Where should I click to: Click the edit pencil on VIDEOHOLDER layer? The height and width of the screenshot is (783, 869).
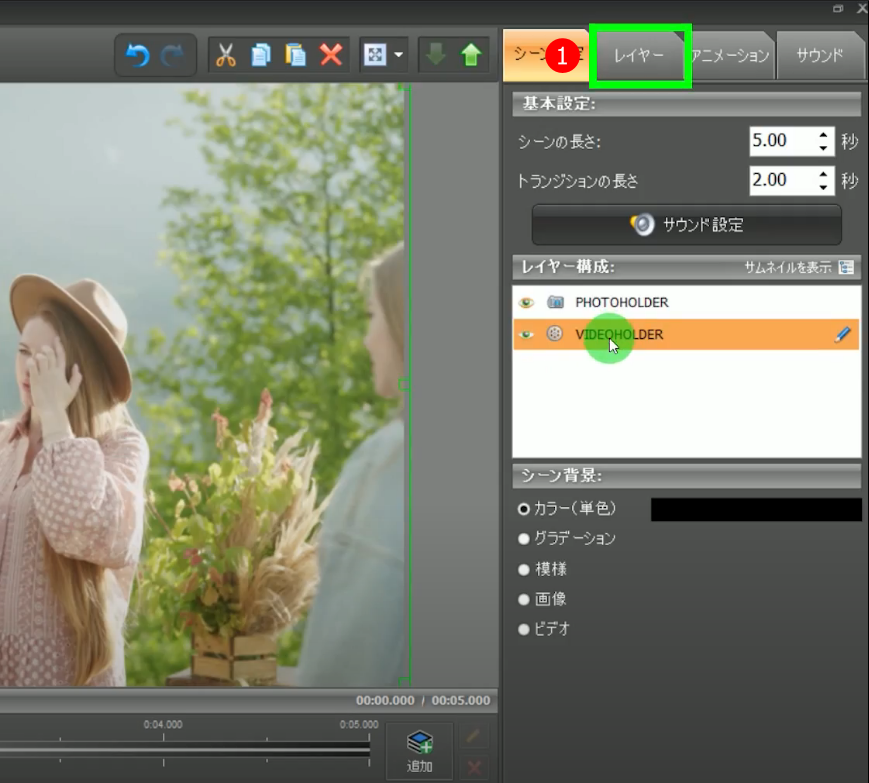coord(843,335)
